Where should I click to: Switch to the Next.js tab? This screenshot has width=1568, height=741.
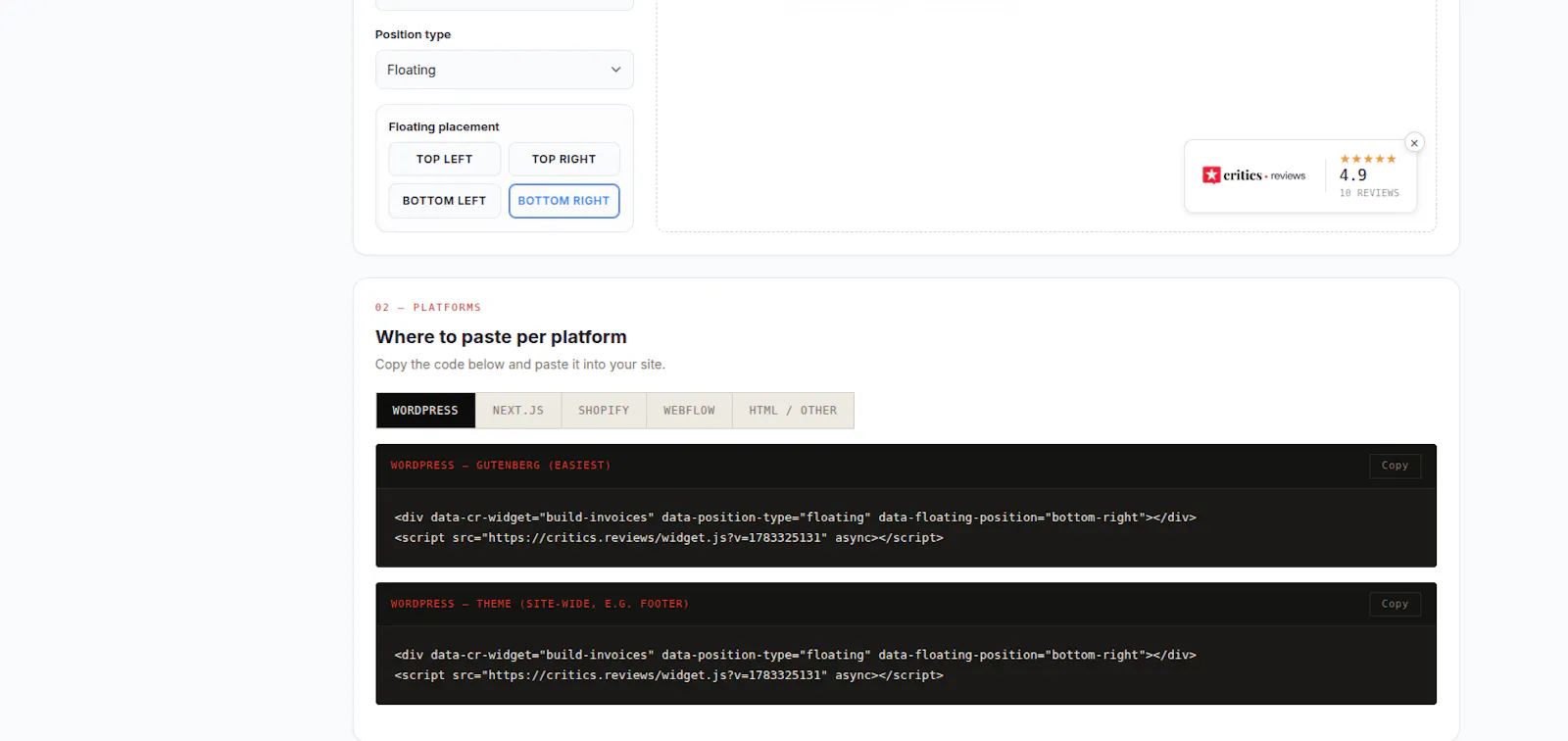tap(518, 411)
